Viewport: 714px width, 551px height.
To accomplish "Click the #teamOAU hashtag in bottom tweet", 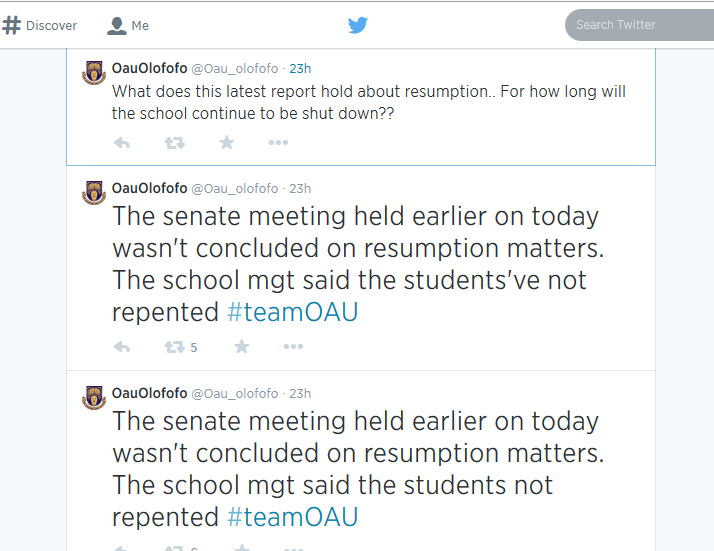I will (293, 517).
